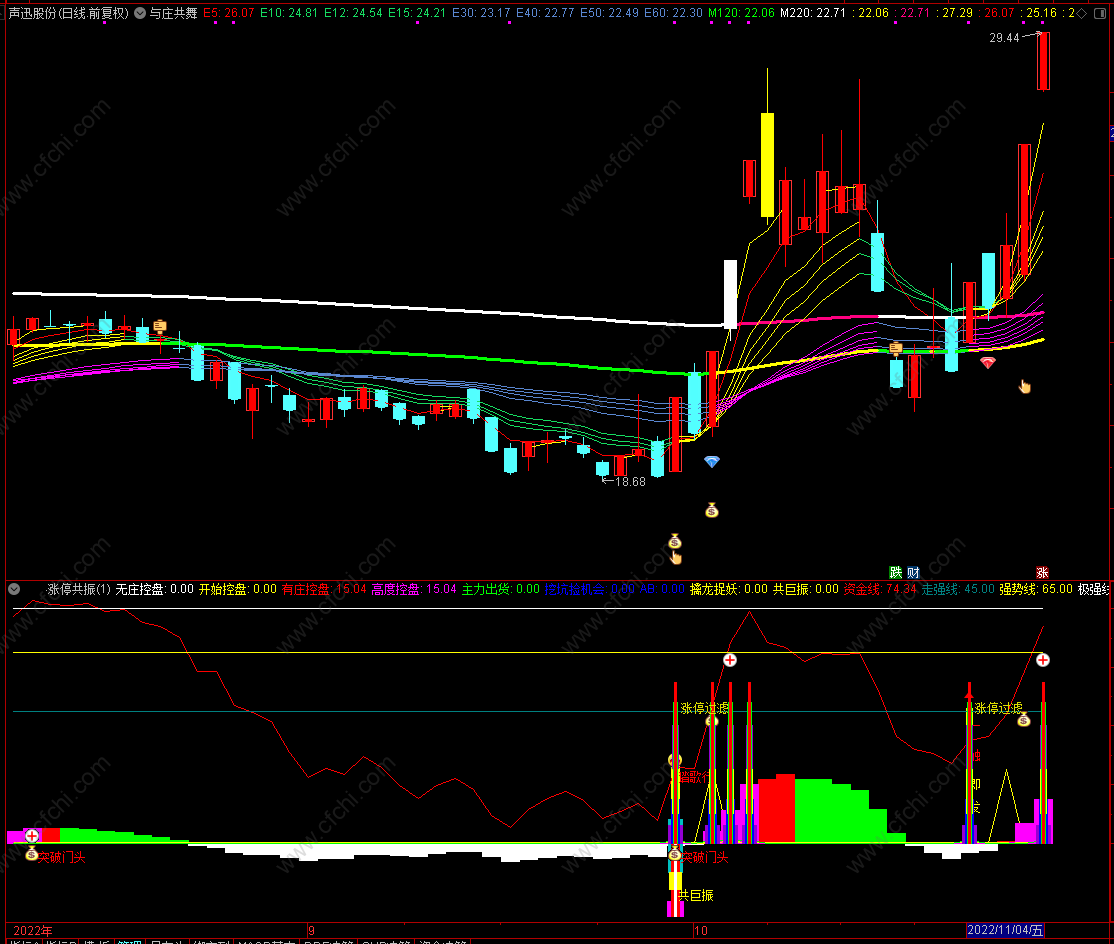Click the 共巨振 signal label
This screenshot has width=1114, height=944.
[696, 895]
